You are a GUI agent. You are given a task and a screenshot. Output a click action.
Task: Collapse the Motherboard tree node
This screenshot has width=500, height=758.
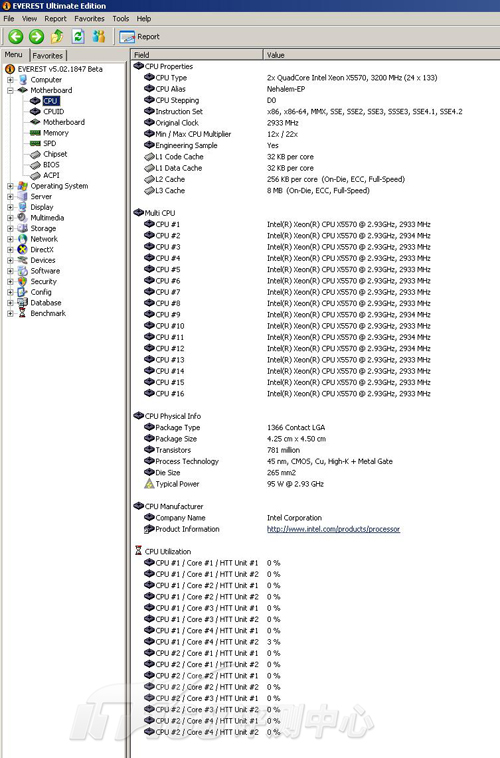coord(10,90)
